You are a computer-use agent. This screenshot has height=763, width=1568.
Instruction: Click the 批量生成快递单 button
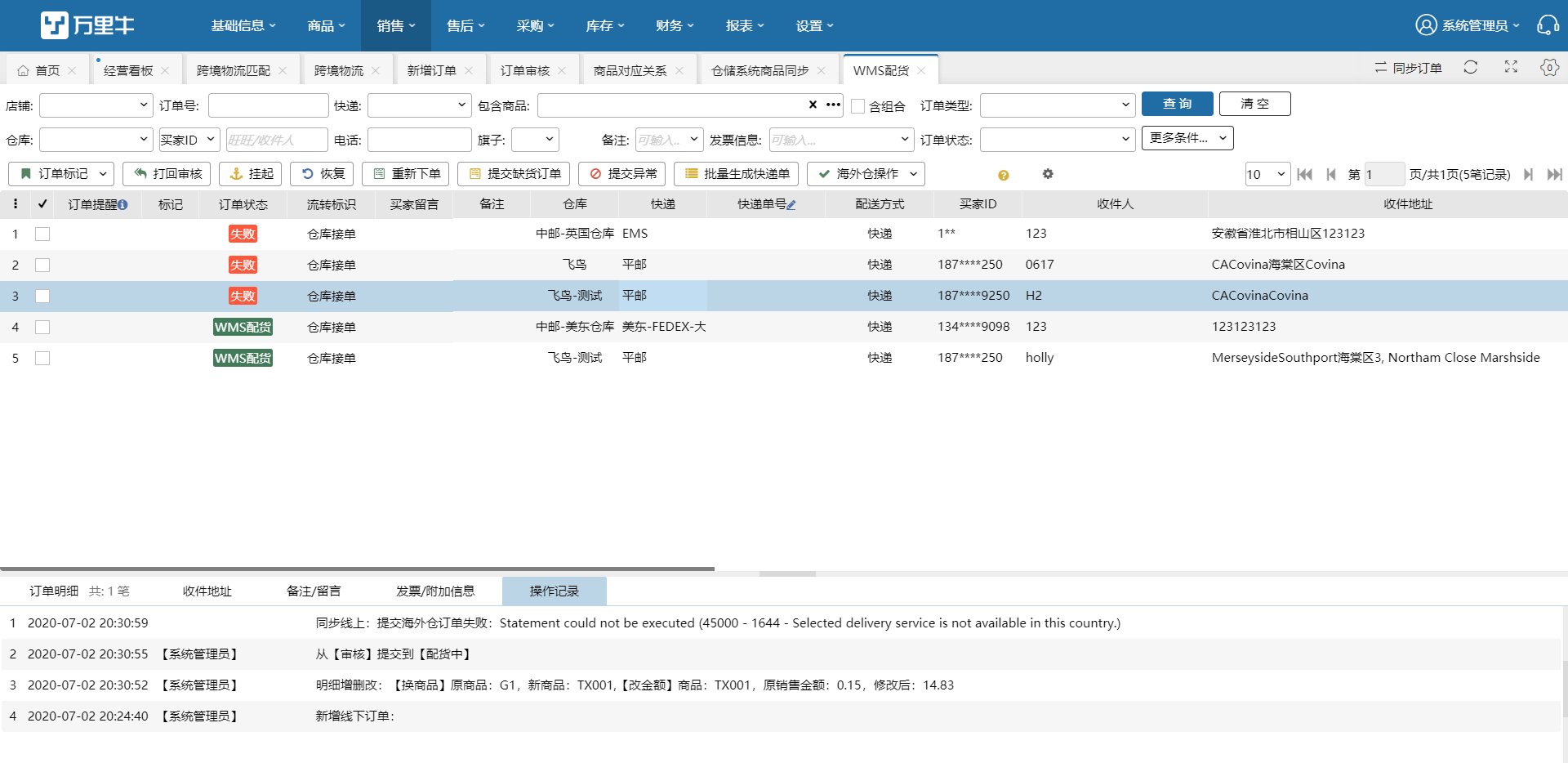tap(737, 174)
